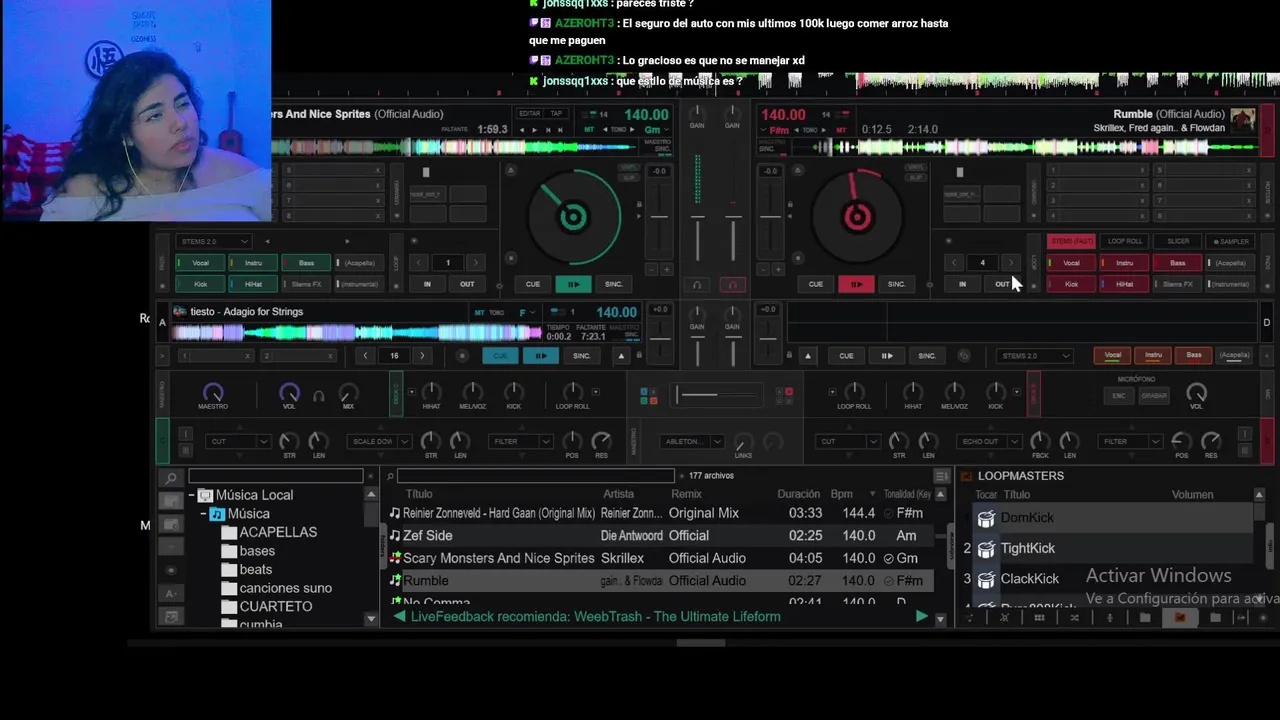Open the right FILTER effect dropdown
Screen dimensions: 1280x720
click(1130, 441)
